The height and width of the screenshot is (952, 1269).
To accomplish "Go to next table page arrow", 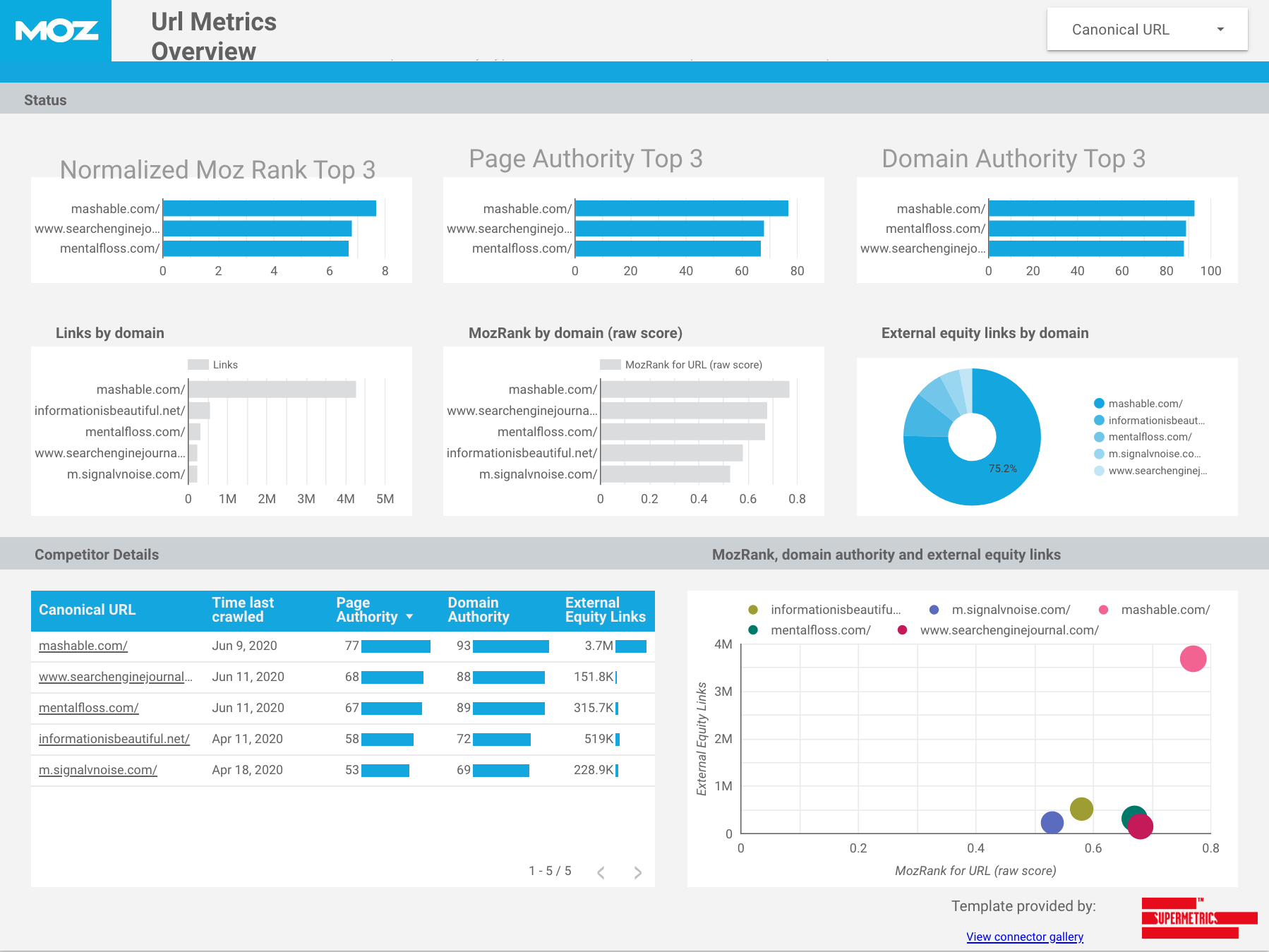I will click(x=637, y=872).
